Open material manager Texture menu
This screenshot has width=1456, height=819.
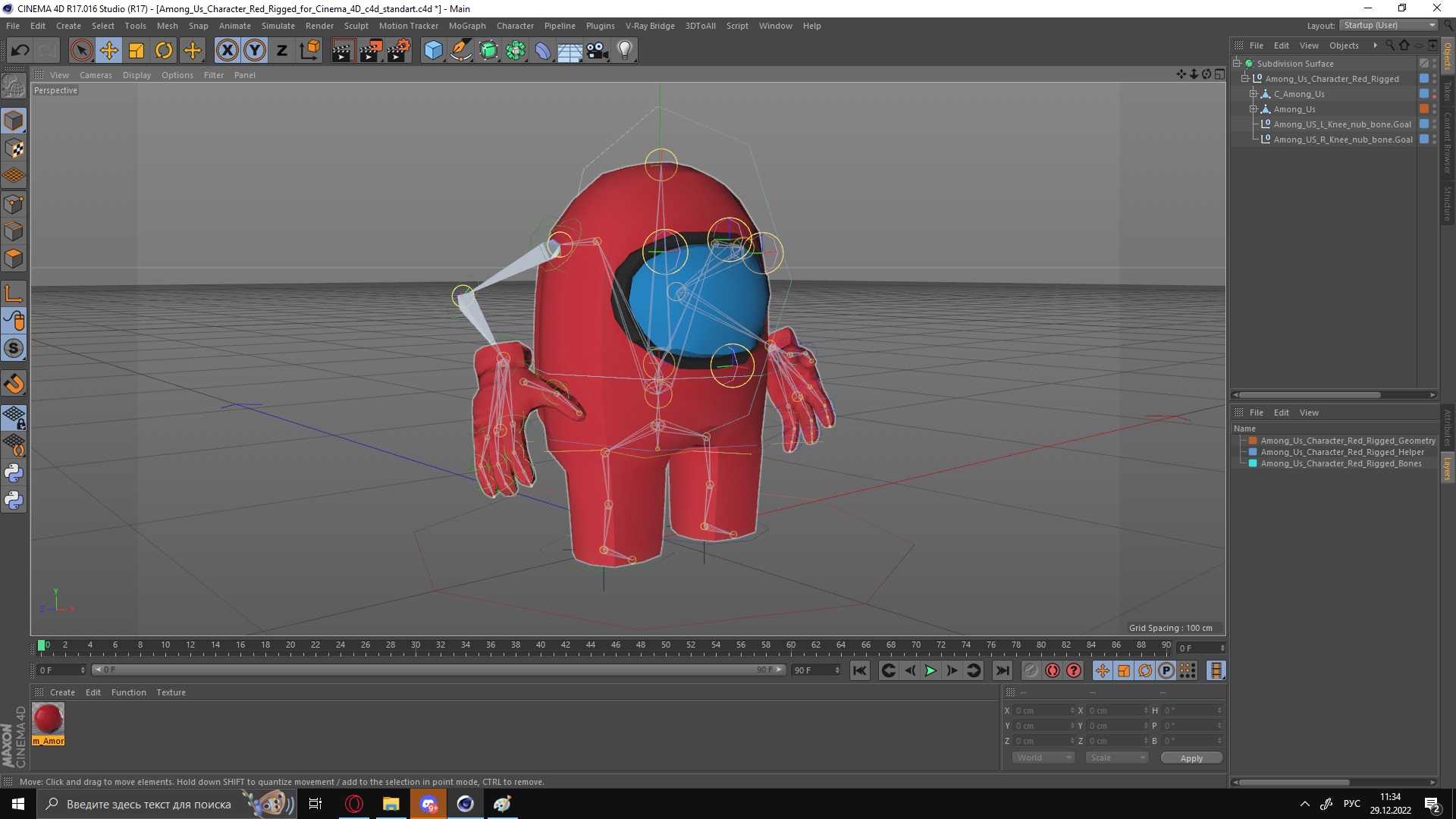tap(171, 692)
